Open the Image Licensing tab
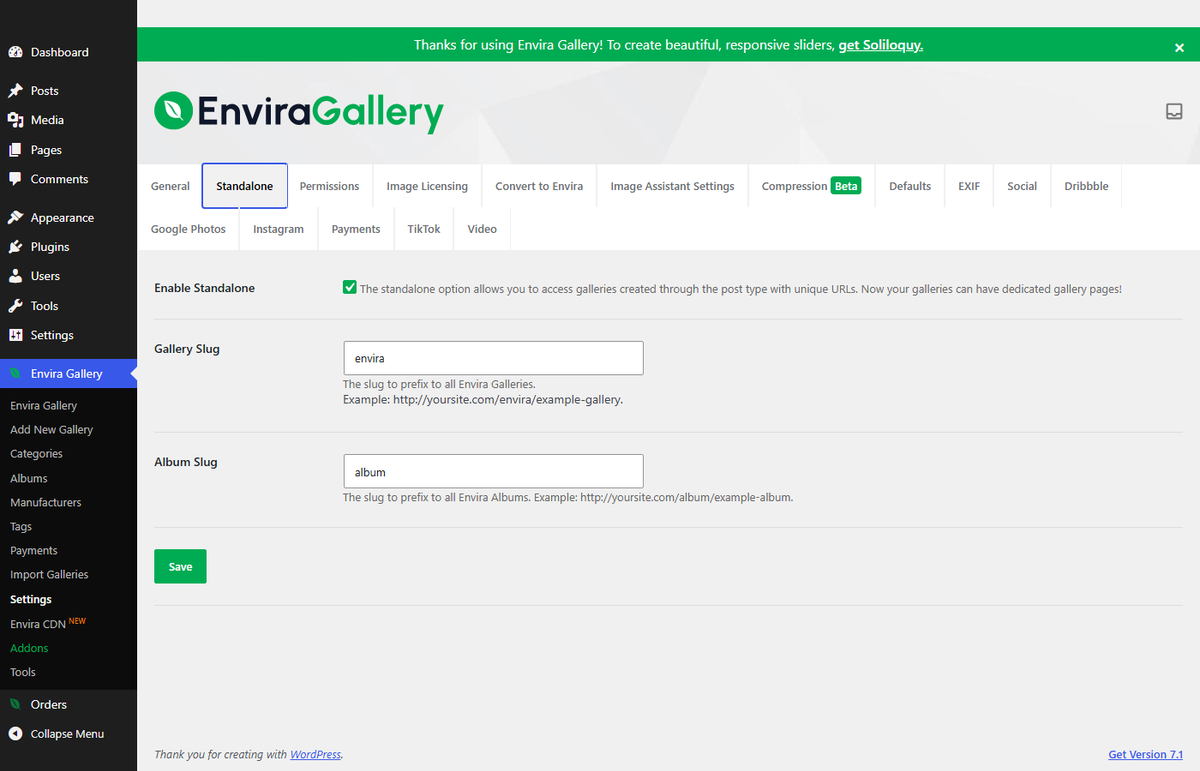 pos(427,186)
